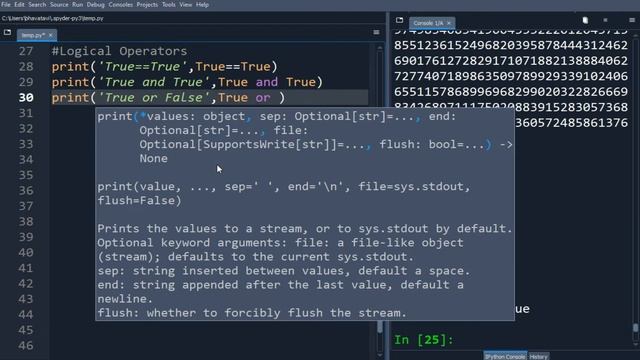This screenshot has height=360, width=640.
Task: Open the Source menu
Action: click(59, 5)
